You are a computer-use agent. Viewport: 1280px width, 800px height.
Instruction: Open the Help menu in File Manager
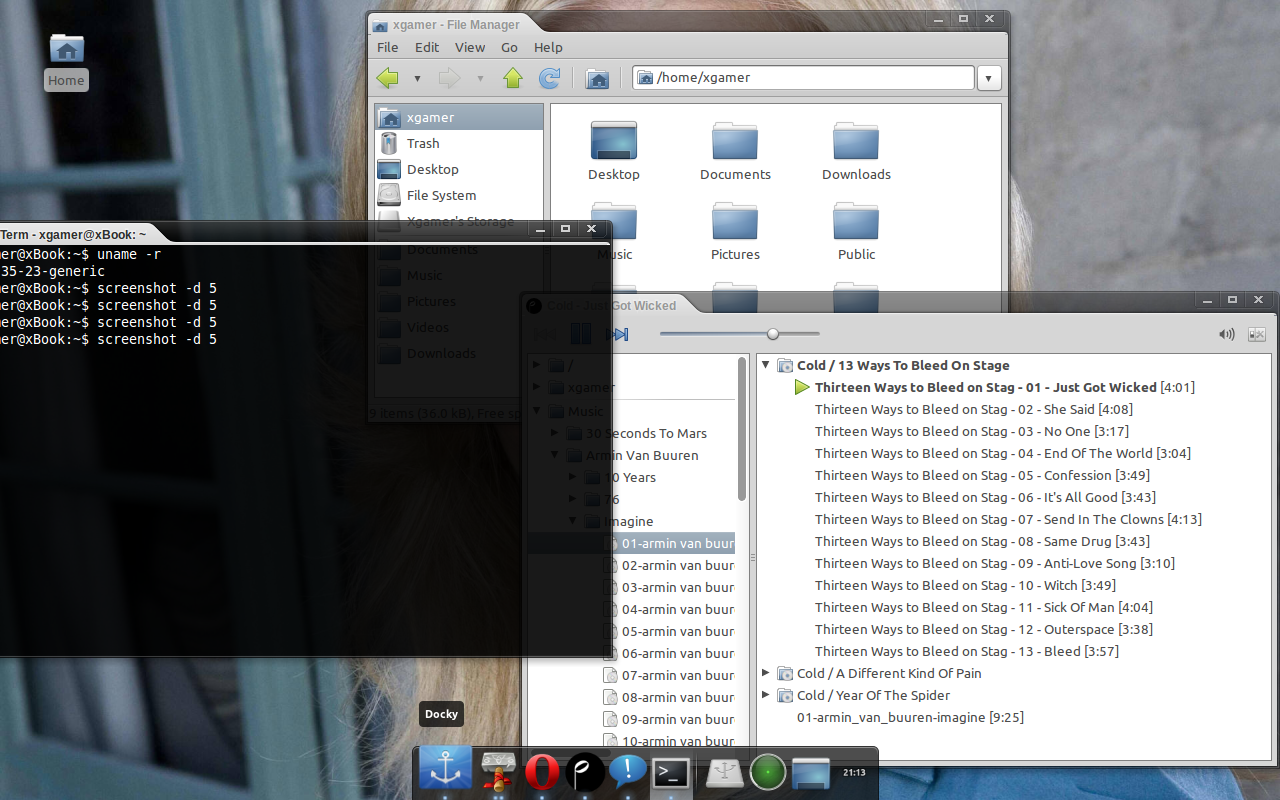pos(548,47)
